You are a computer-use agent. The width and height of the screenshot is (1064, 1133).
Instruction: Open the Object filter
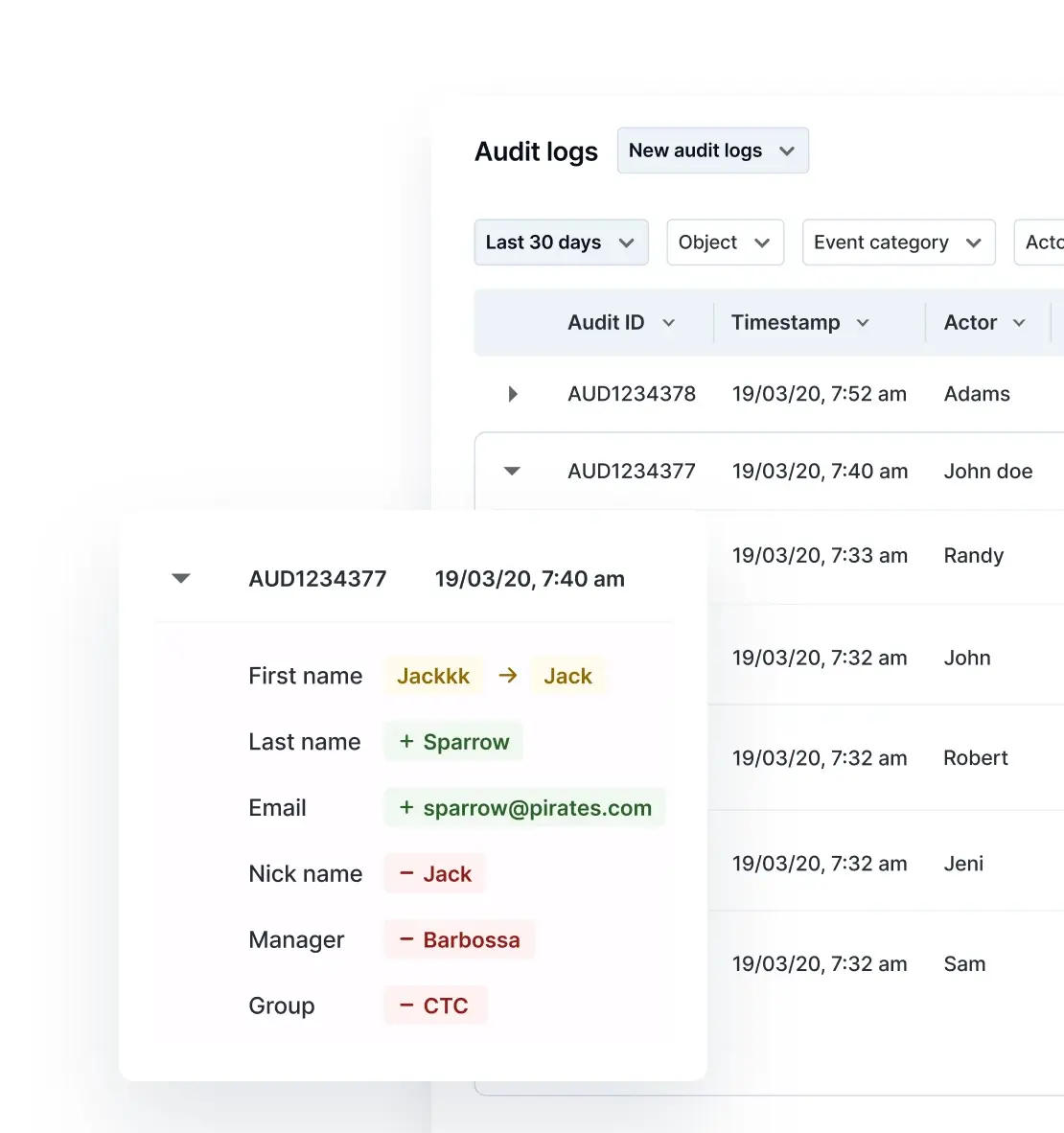pos(725,243)
